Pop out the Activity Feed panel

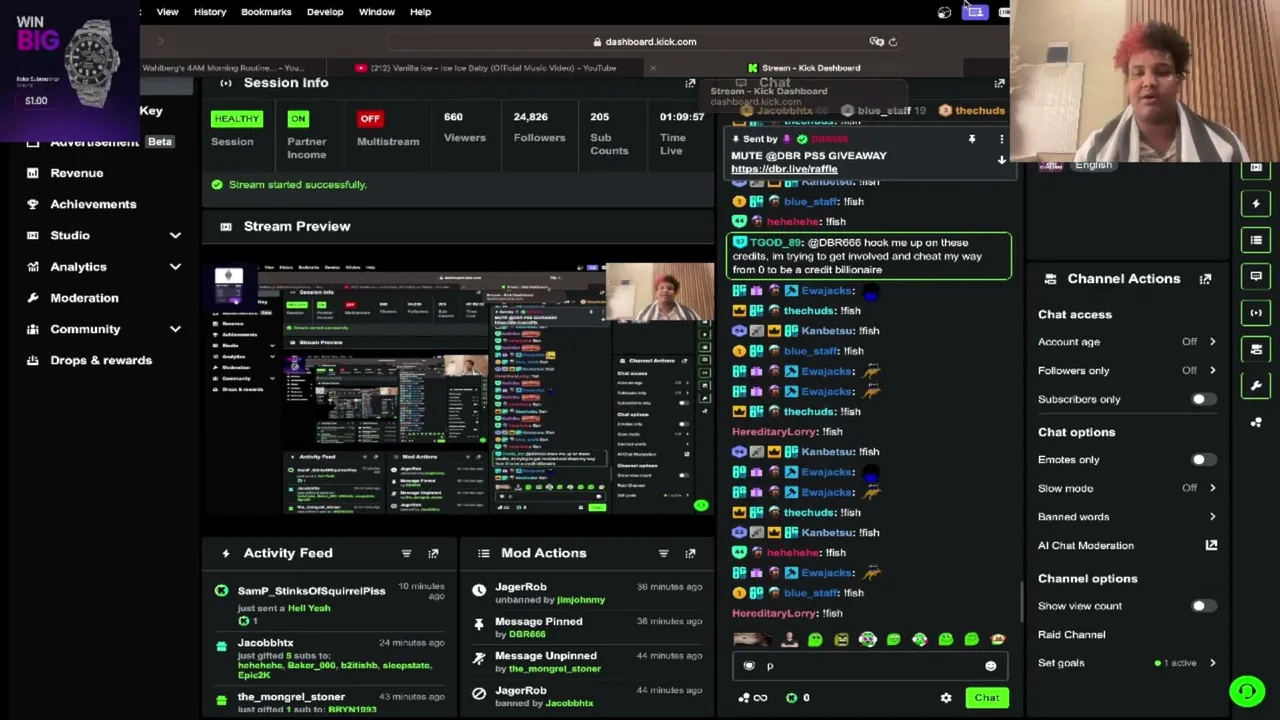click(433, 553)
